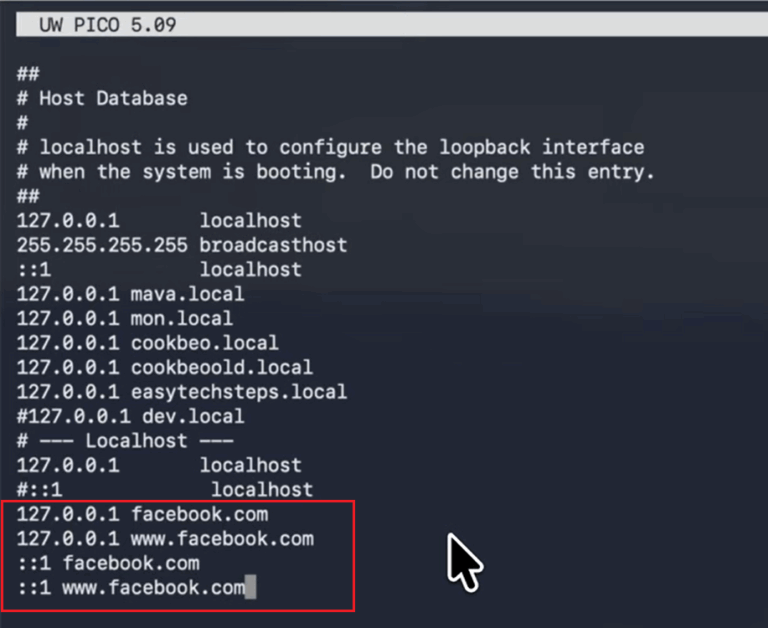Click the 'when the system is booting' line
Image resolution: width=768 pixels, height=628 pixels.
click(x=335, y=172)
